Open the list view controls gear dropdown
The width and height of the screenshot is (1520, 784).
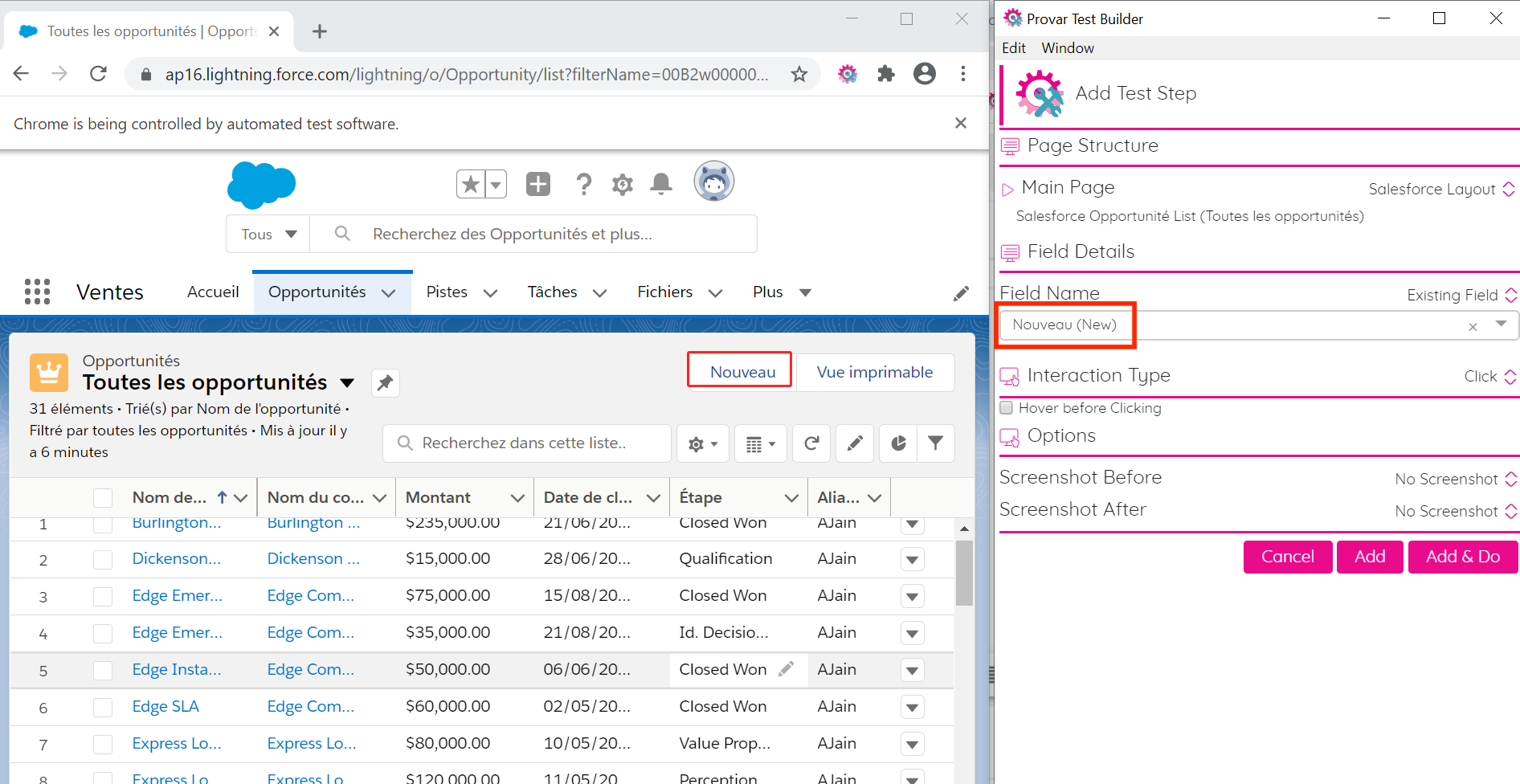703,443
